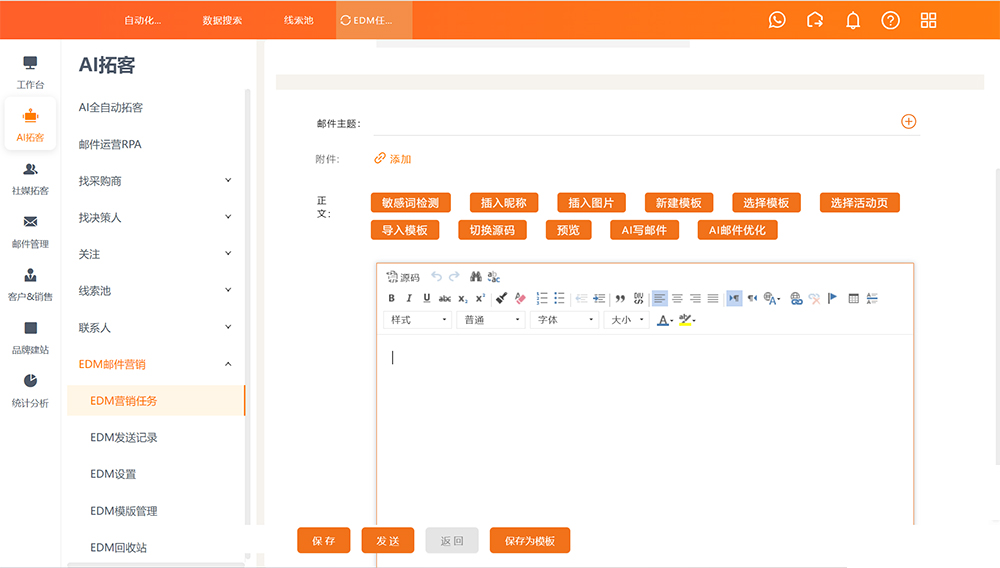This screenshot has height=568, width=1000.
Task: Click the 添加 attachment link
Action: (393, 159)
